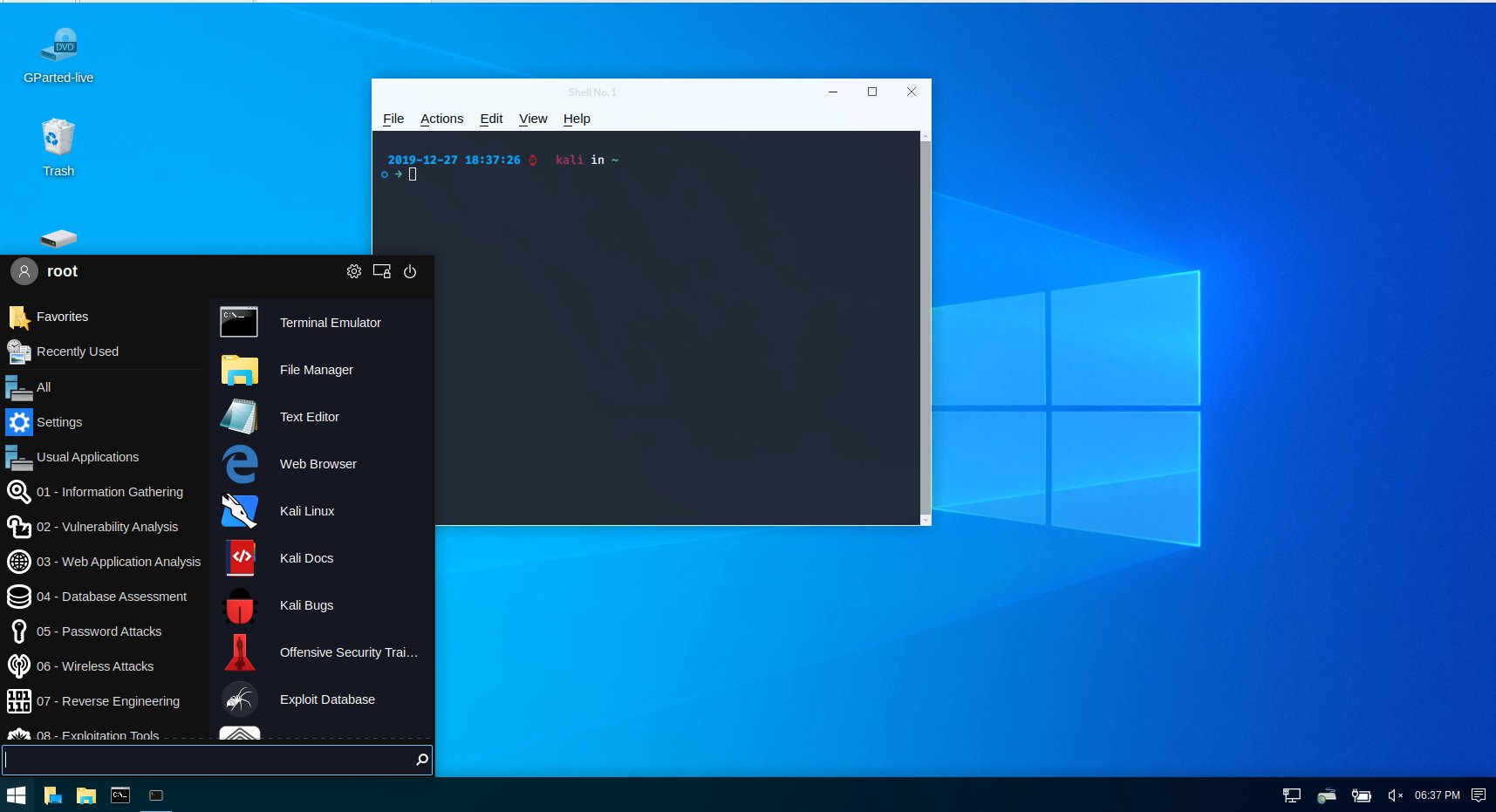Select the GParted-live desktop icon
1496x812 pixels.
(x=58, y=56)
